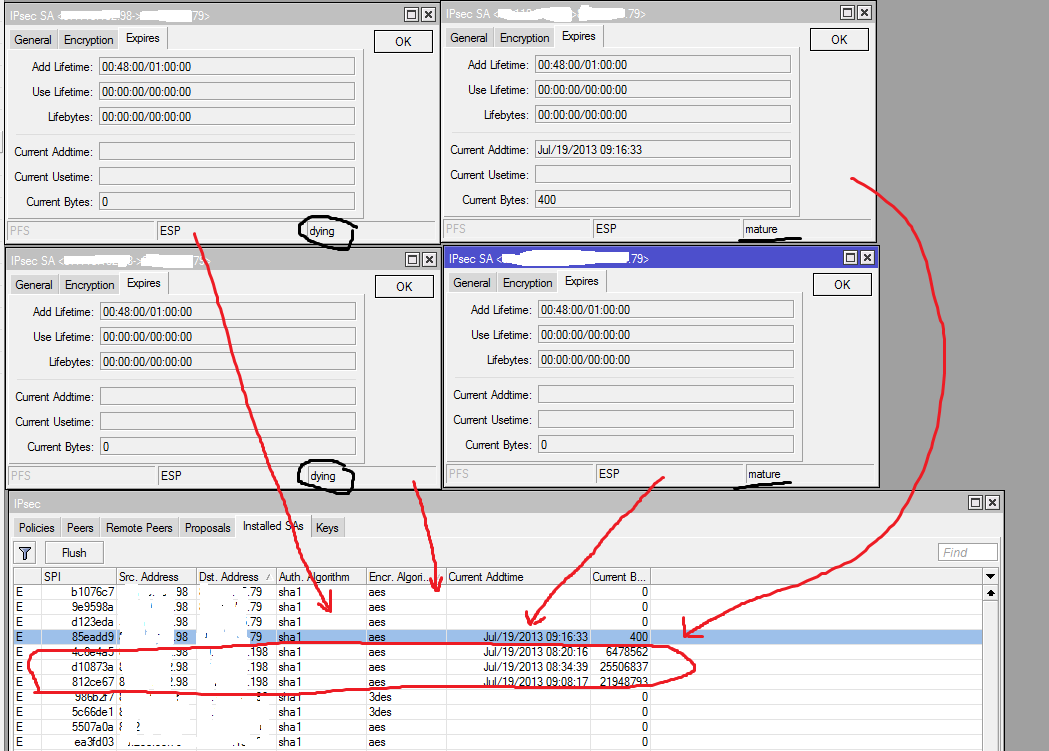Maximize the blue-titled active IPsec SA window

pos(850,257)
